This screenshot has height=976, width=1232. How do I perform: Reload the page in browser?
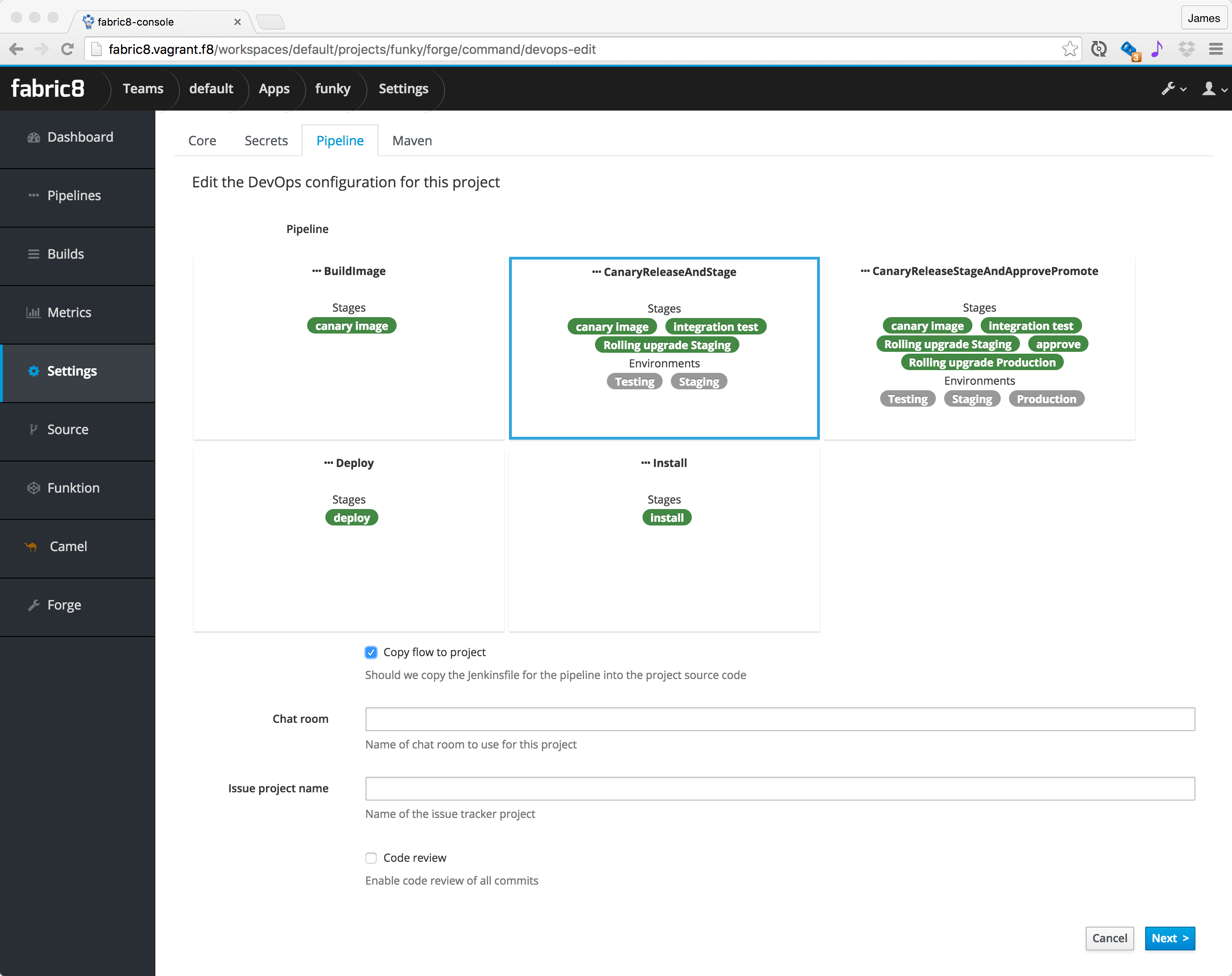68,50
